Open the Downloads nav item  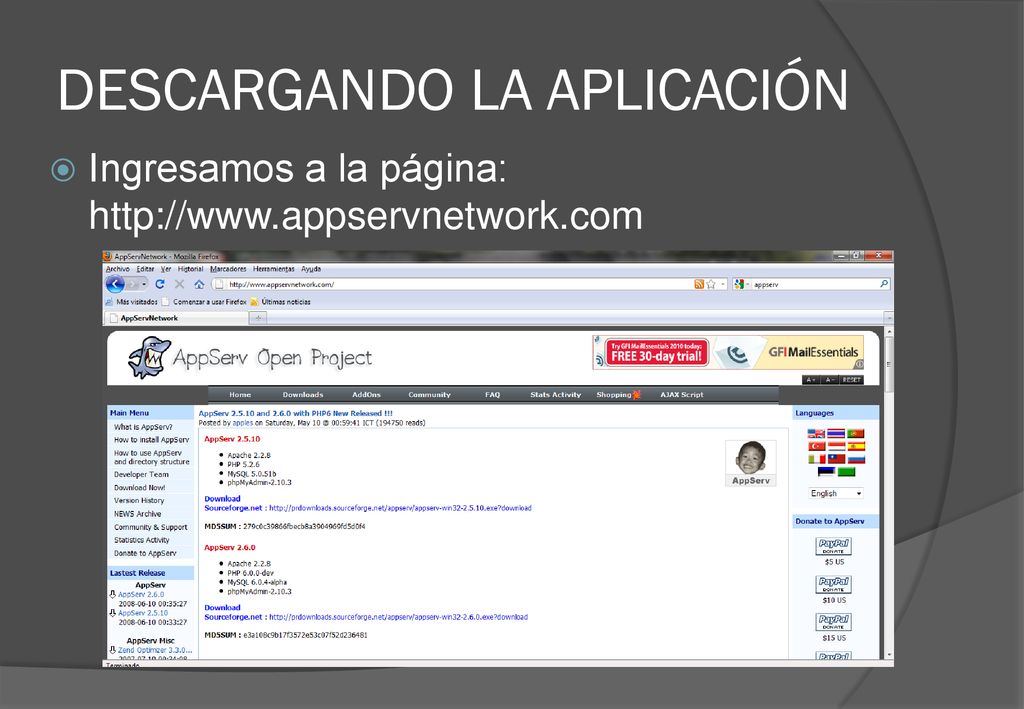click(303, 394)
